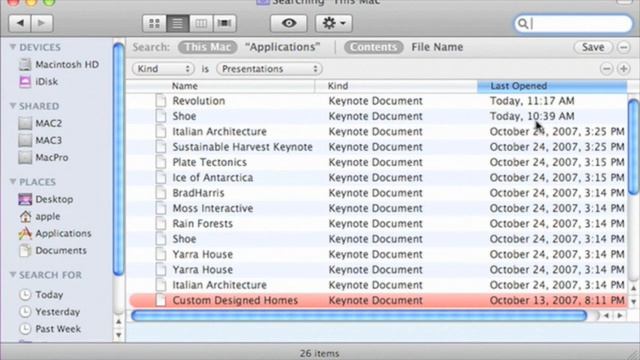Select Sustainable Harvest Keynote file
Image resolution: width=640 pixels, height=360 pixels.
[x=377, y=147]
